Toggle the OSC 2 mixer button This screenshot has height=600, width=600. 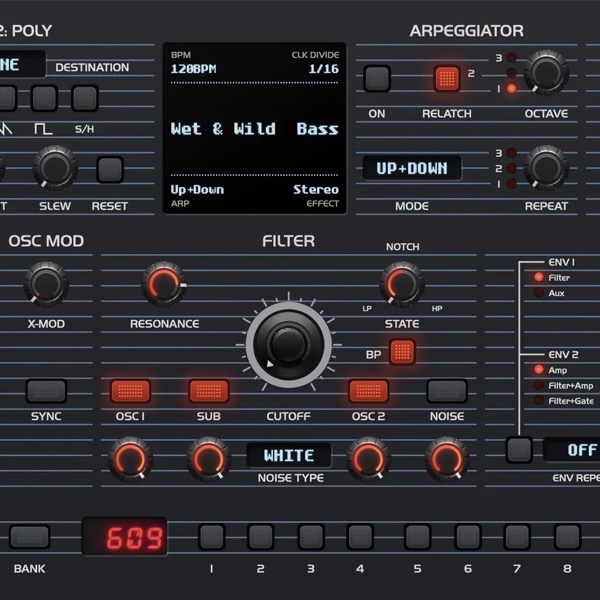(368, 391)
